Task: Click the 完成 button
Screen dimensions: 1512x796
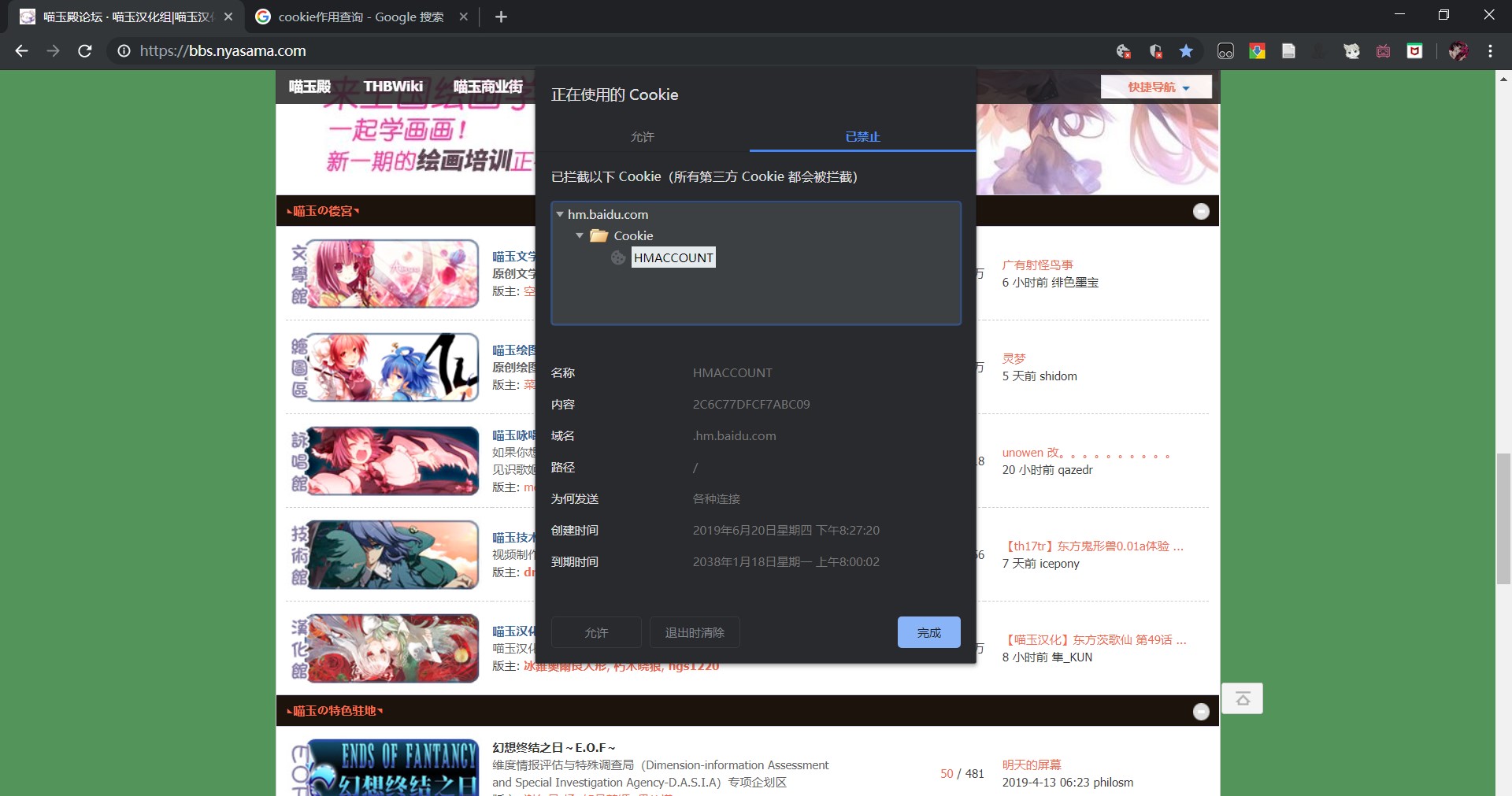Action: click(928, 632)
